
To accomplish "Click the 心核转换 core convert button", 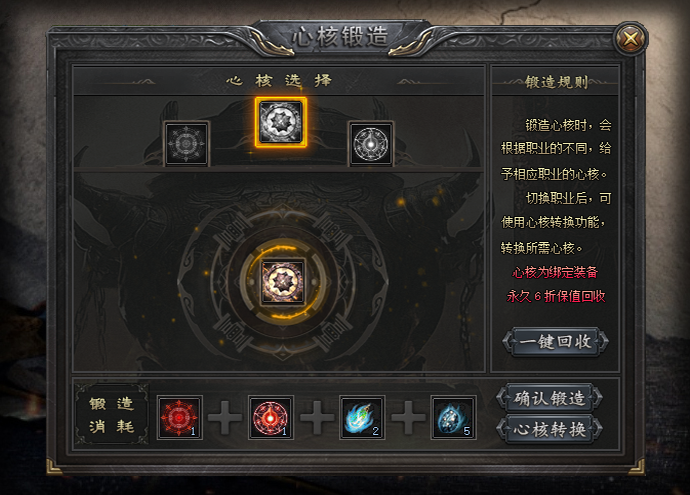I will tap(549, 429).
